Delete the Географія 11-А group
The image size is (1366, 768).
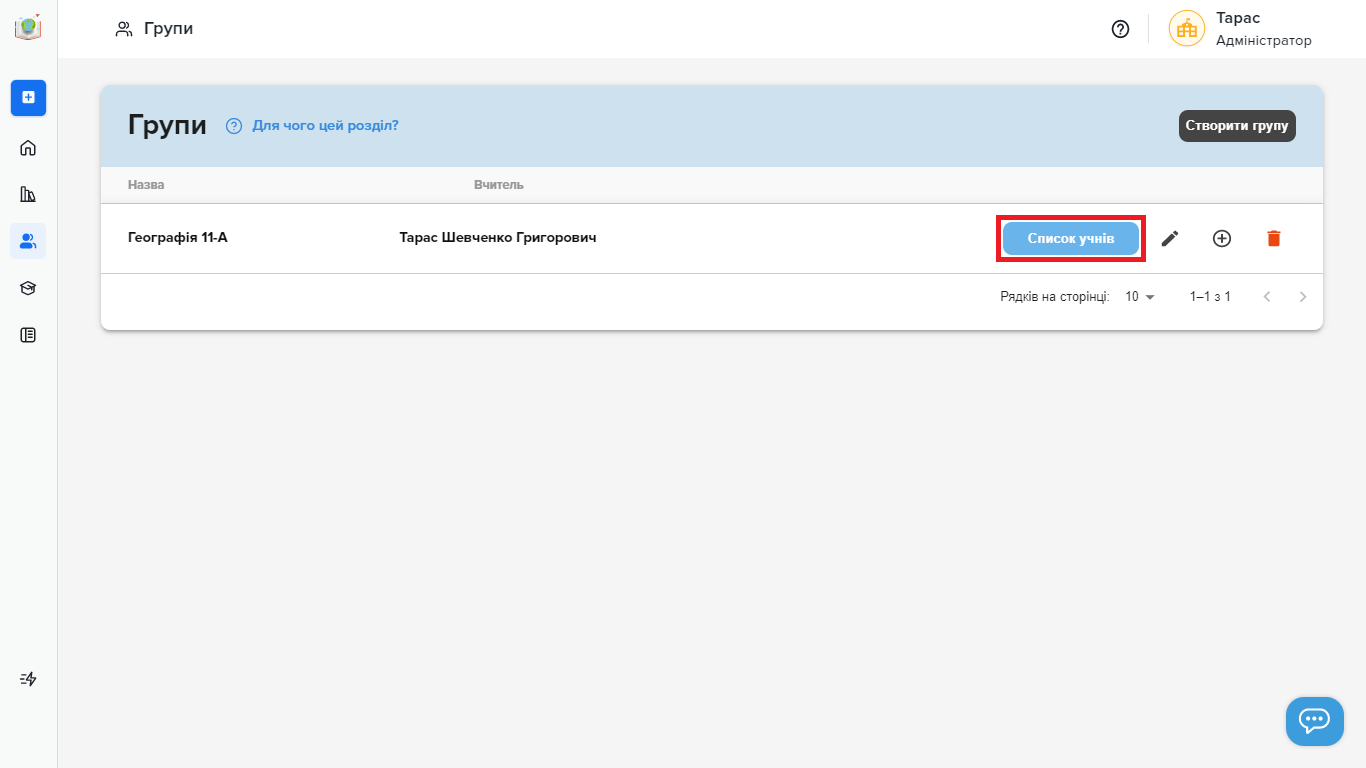(x=1274, y=238)
